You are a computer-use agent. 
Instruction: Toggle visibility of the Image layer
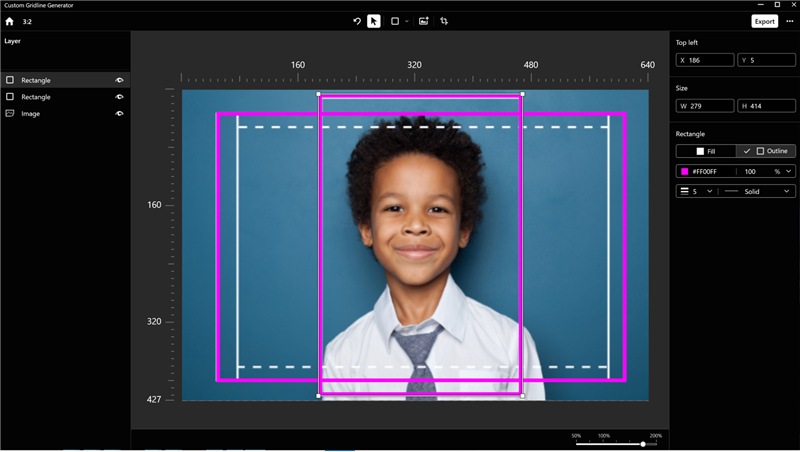coord(119,114)
